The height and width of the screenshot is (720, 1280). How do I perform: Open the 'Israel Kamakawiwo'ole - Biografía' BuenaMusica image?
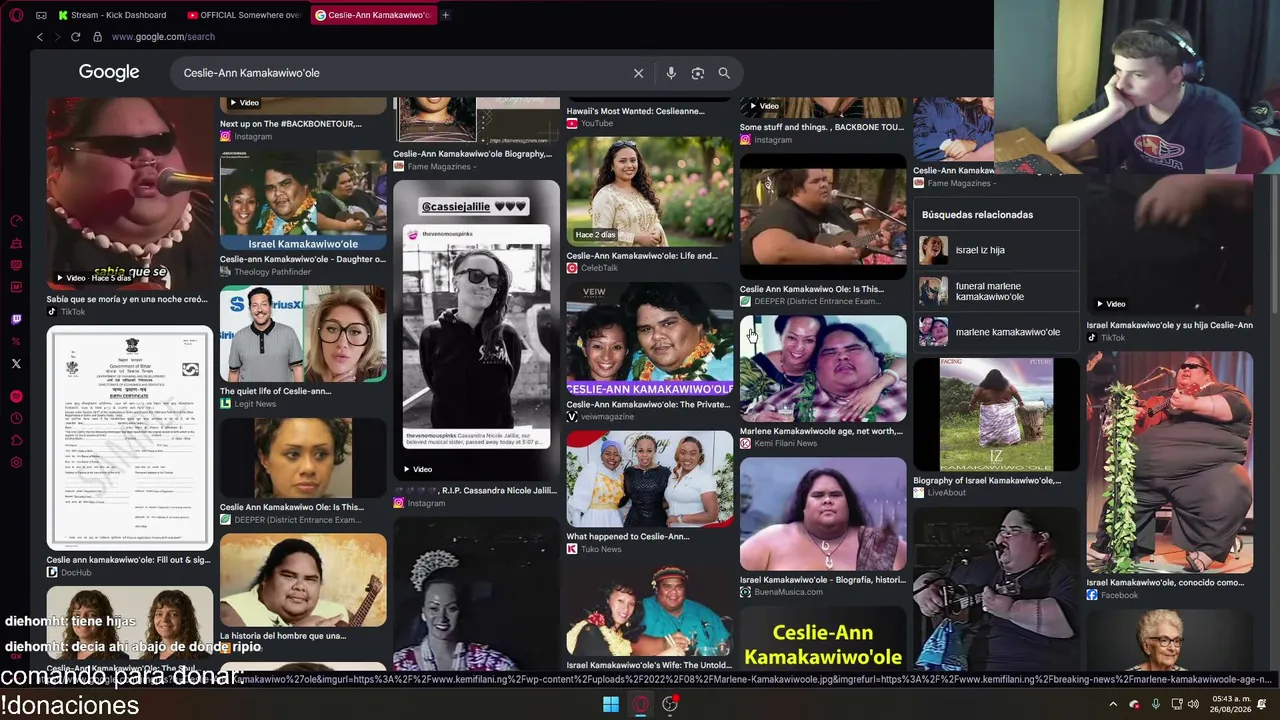823,514
